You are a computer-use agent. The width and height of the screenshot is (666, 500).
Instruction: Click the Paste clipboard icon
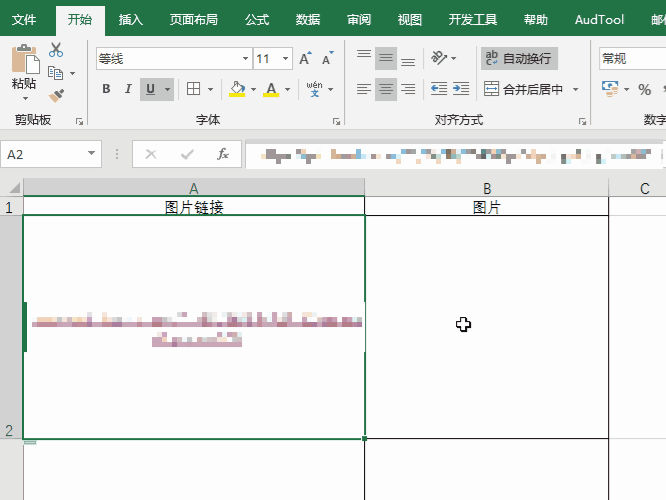click(25, 59)
